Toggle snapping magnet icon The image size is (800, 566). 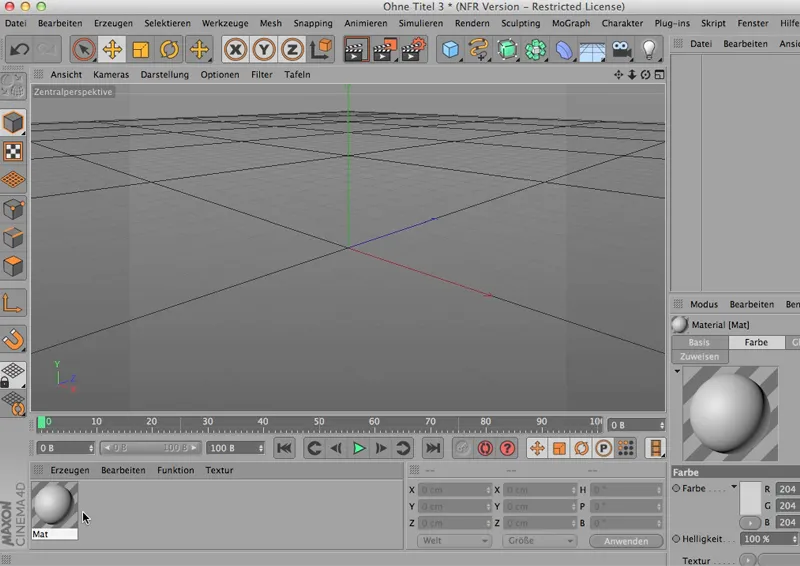[x=13, y=339]
